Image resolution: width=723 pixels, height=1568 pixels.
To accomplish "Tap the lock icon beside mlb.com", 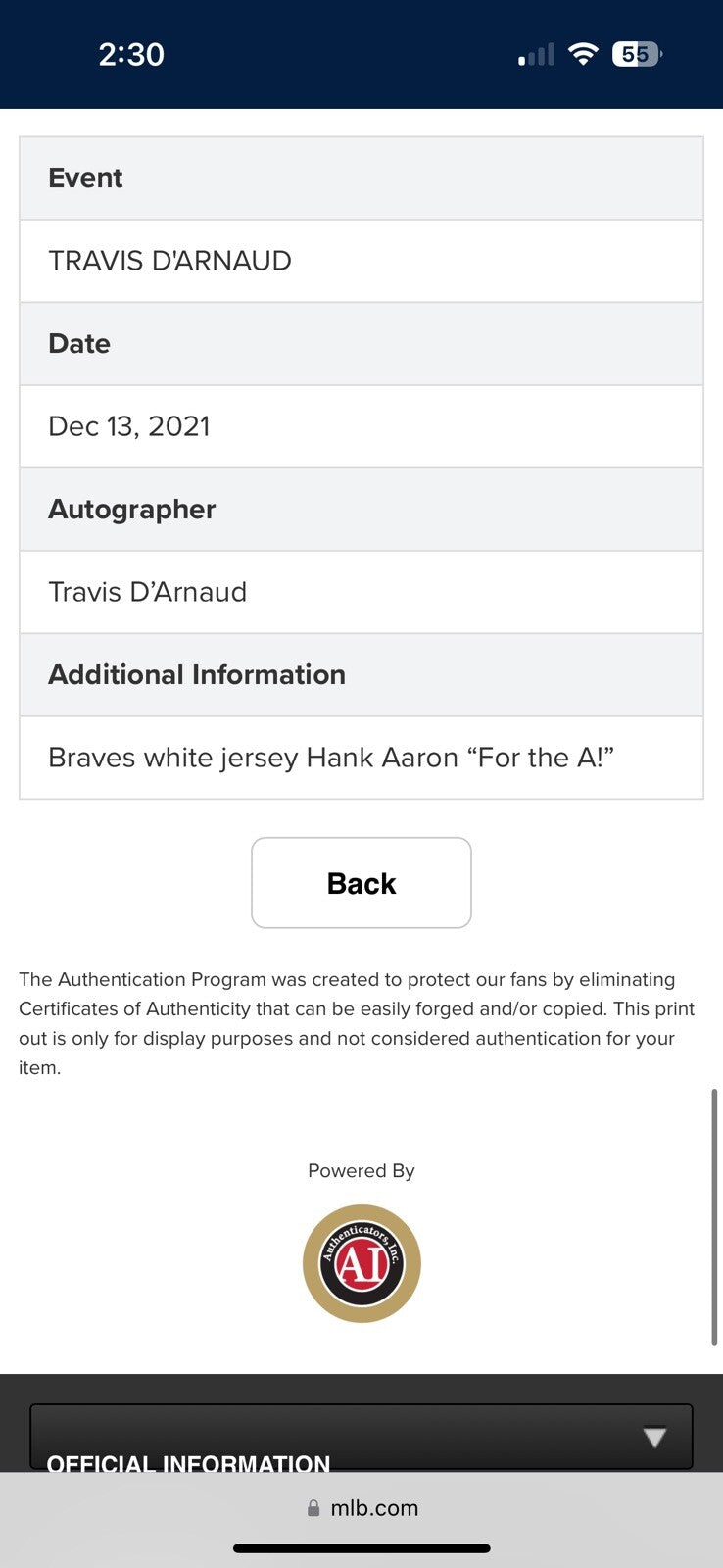I will point(313,1508).
